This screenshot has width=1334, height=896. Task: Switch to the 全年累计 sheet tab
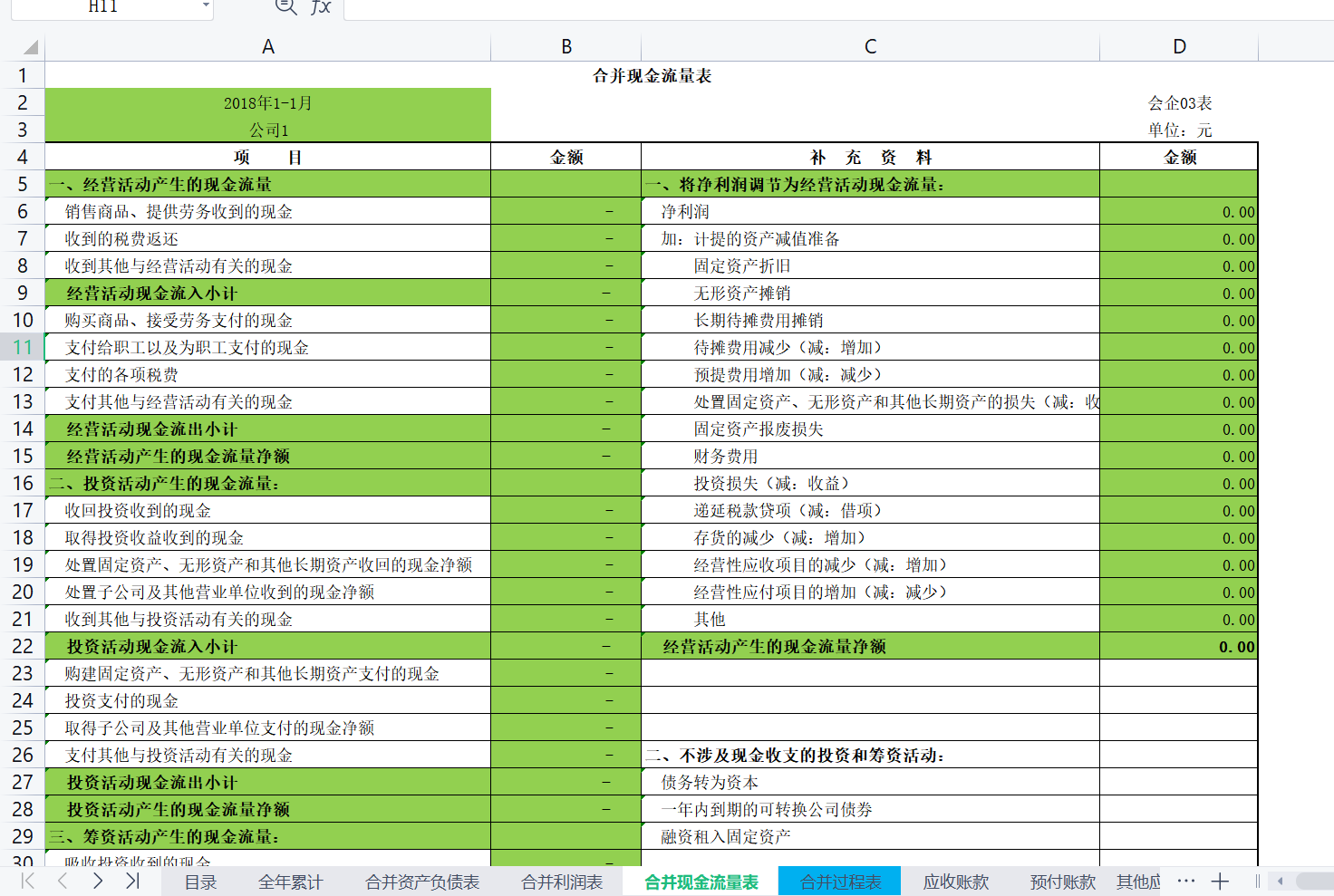[x=290, y=880]
